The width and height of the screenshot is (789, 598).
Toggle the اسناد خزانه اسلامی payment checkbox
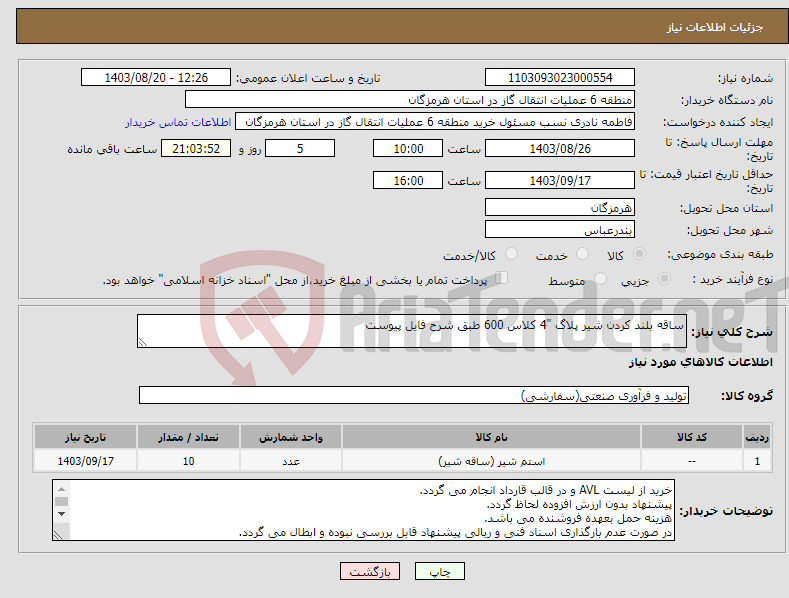click(502, 278)
